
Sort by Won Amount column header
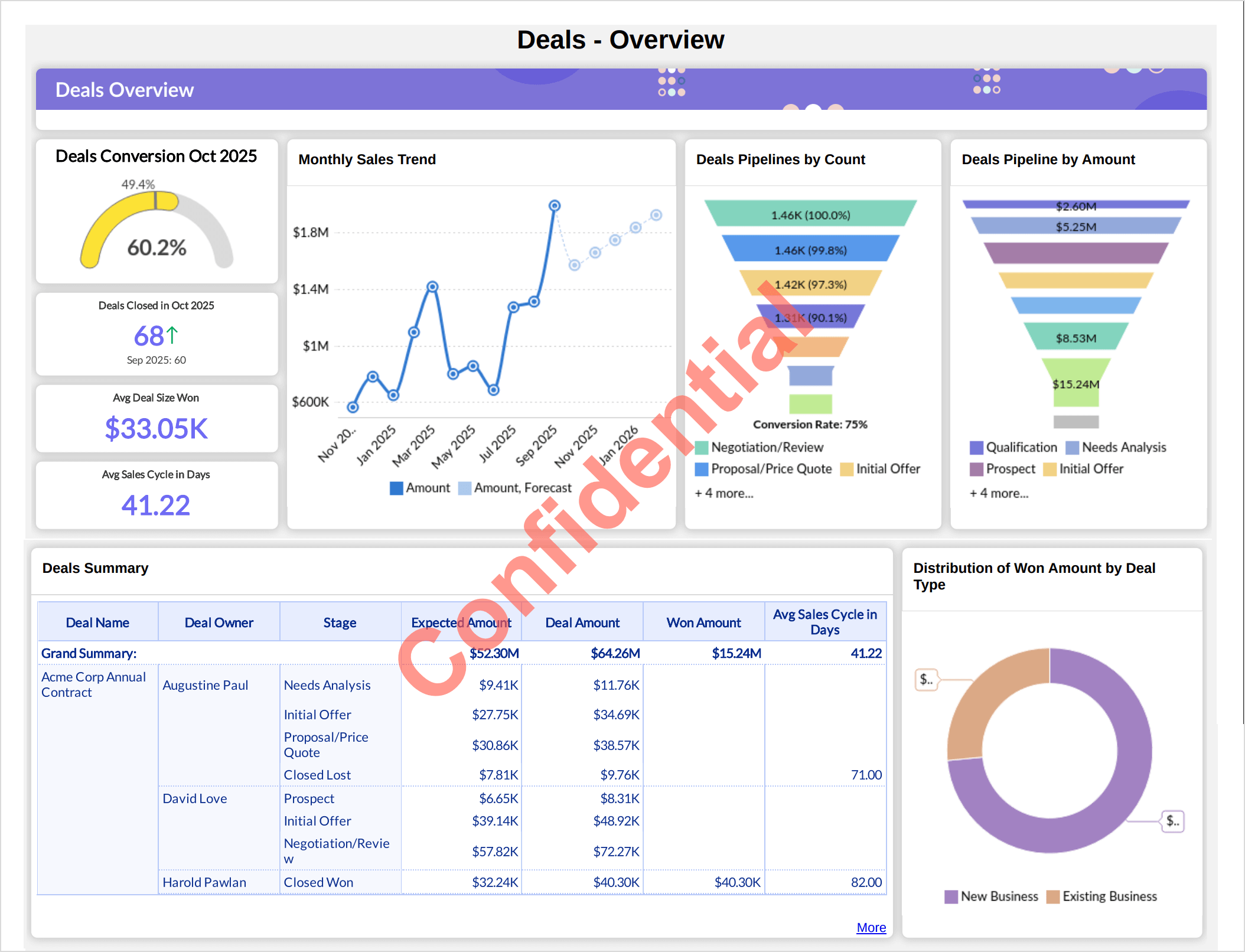703,622
